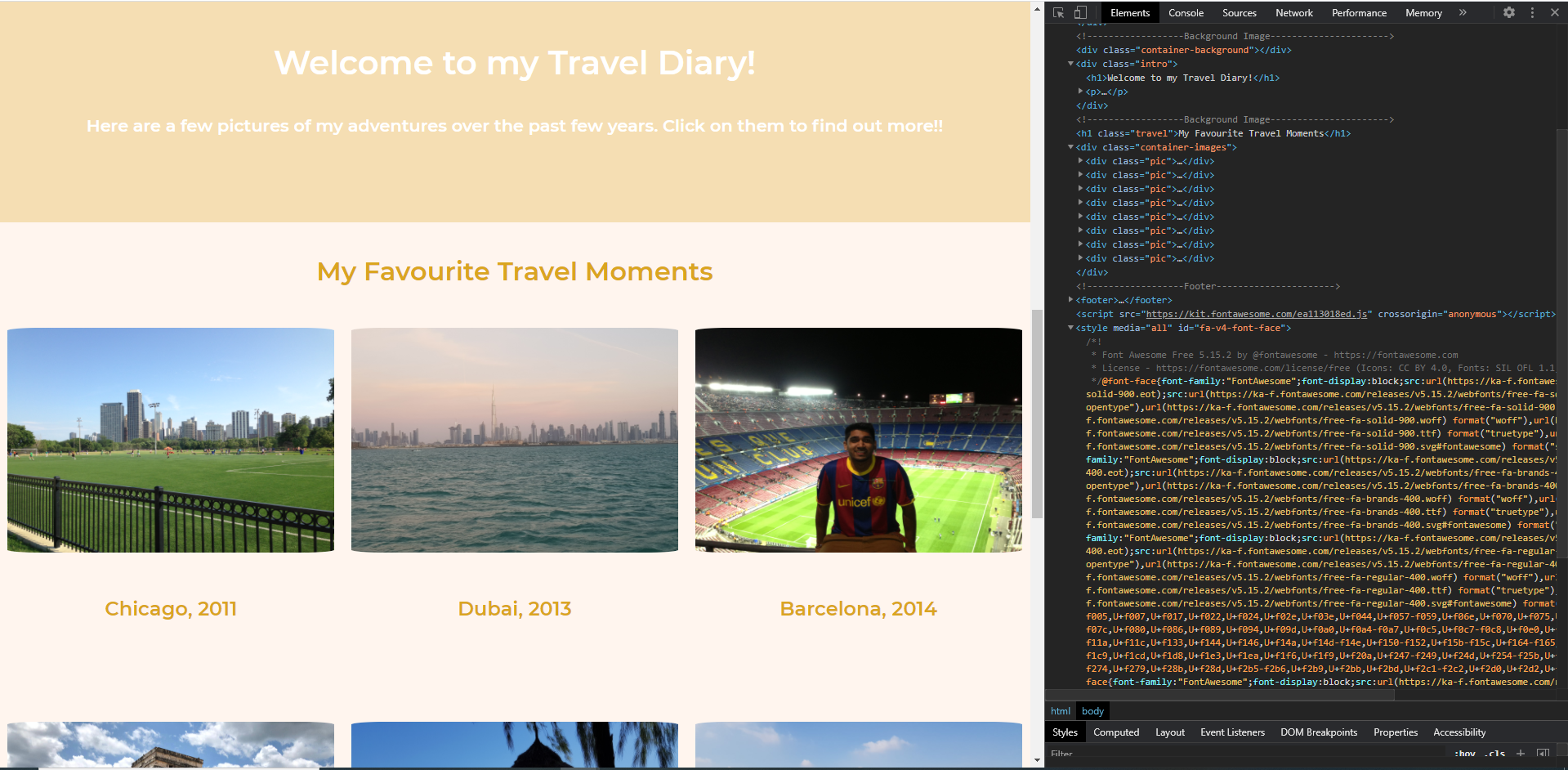Open the Performance tab
This screenshot has height=770, width=1568.
click(1359, 13)
